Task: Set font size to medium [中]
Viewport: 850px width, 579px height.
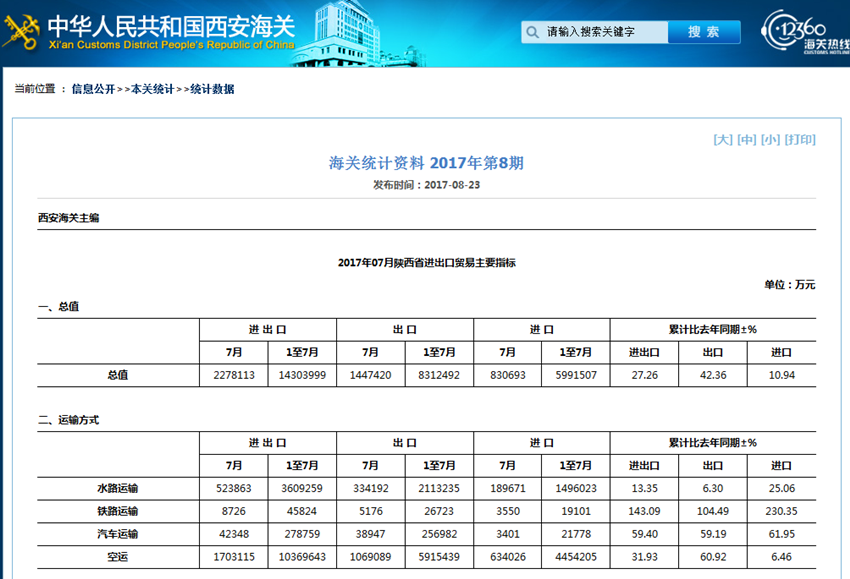Action: click(746, 140)
